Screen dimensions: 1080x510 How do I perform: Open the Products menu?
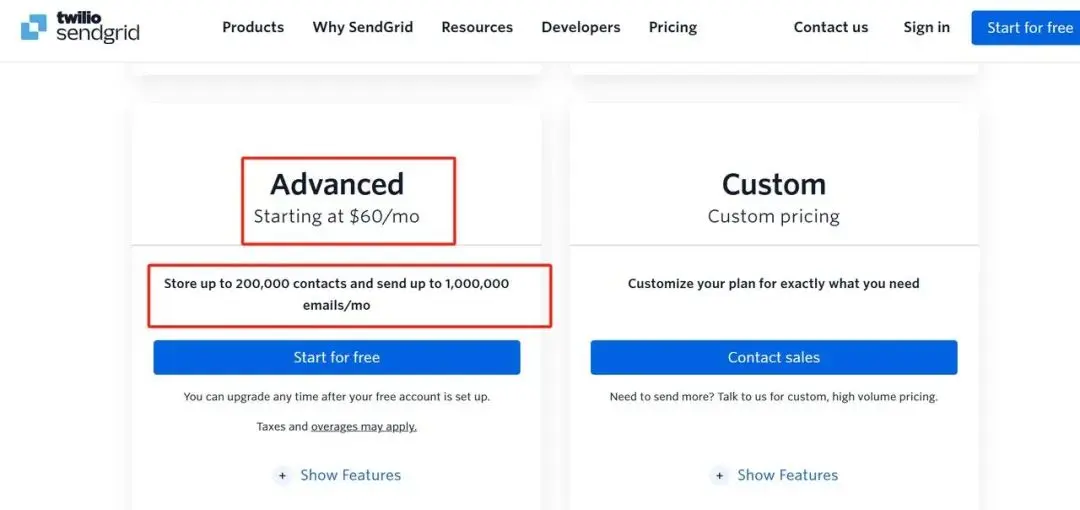coord(253,27)
